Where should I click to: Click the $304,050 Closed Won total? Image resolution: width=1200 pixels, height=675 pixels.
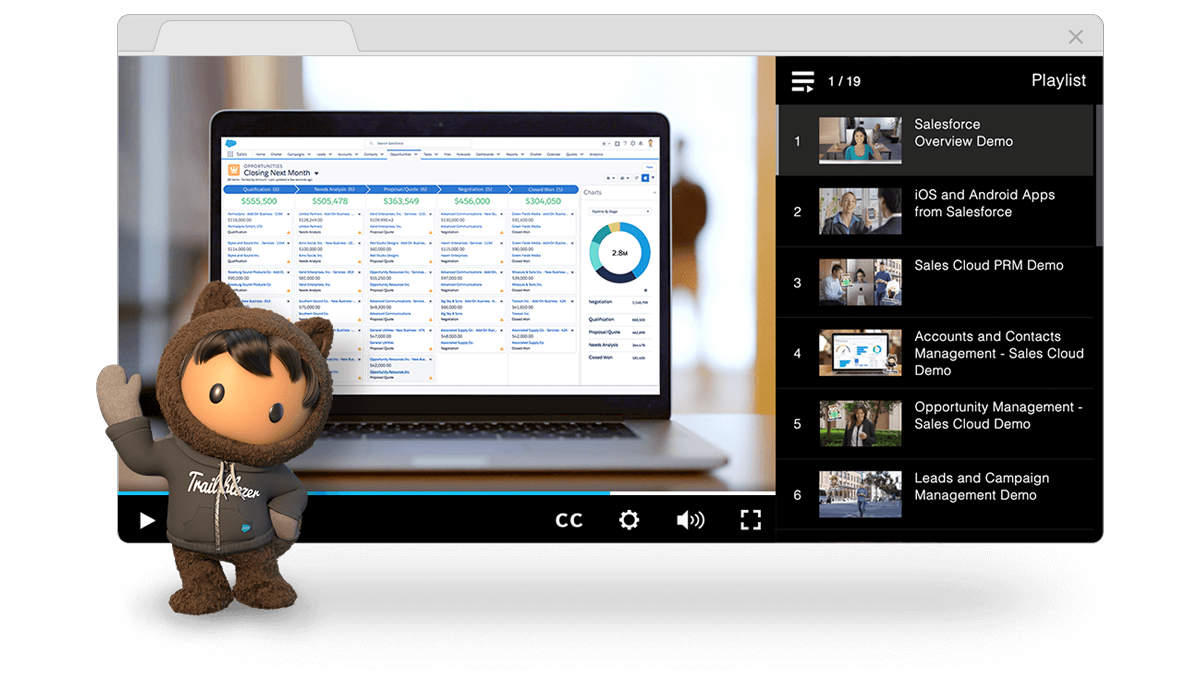tap(543, 201)
